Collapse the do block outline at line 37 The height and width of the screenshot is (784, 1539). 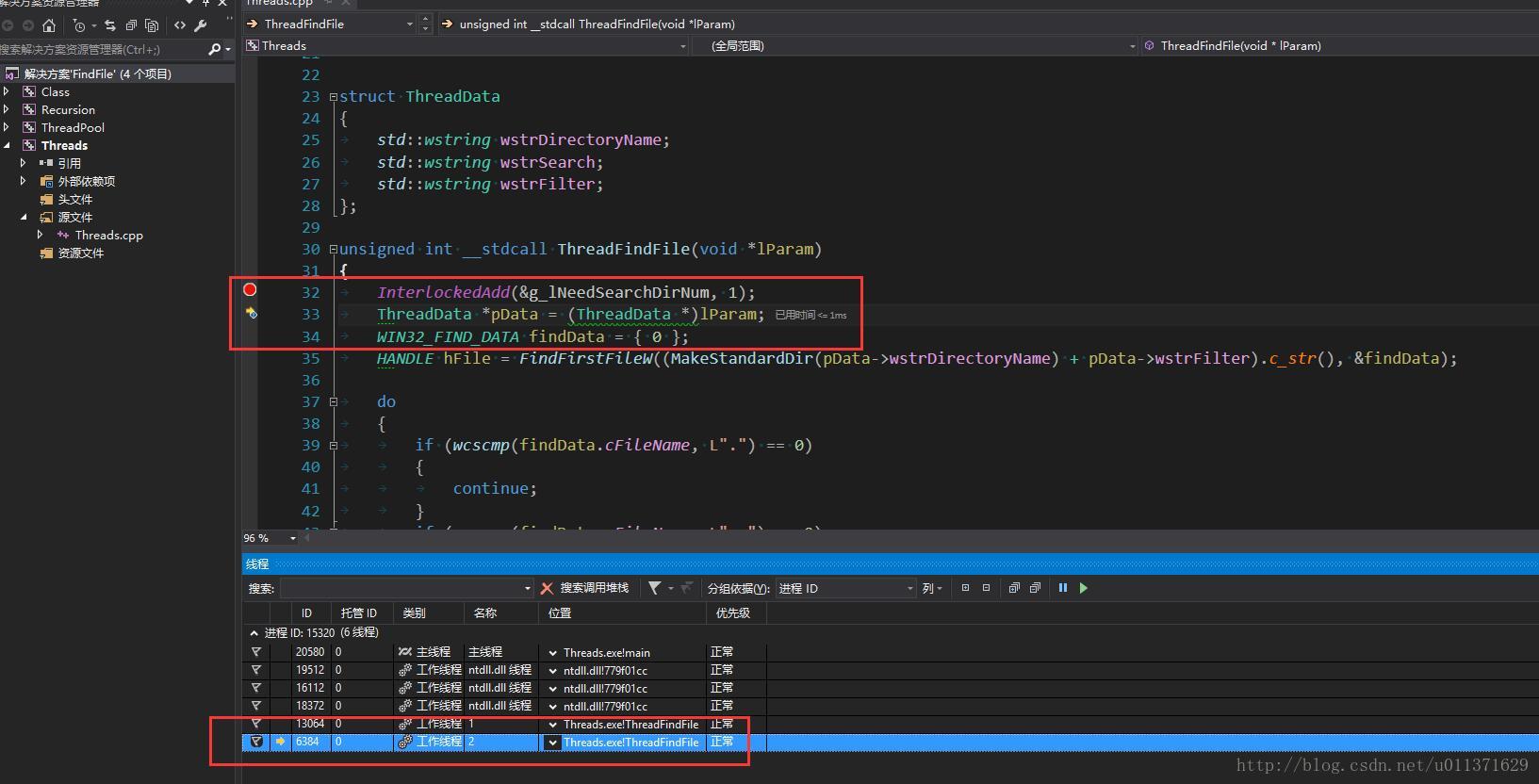point(333,401)
